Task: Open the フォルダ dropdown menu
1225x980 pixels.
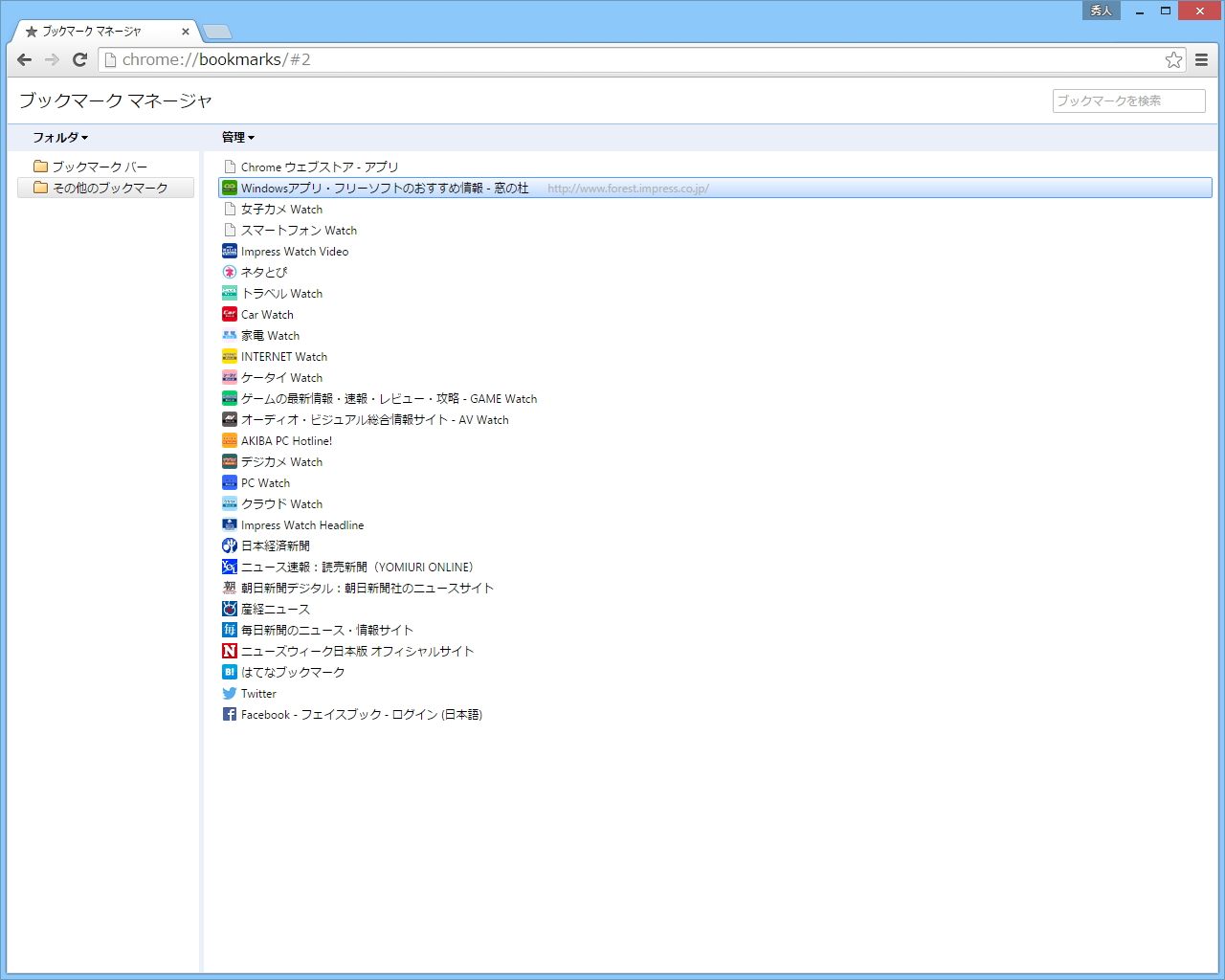Action: click(x=59, y=137)
